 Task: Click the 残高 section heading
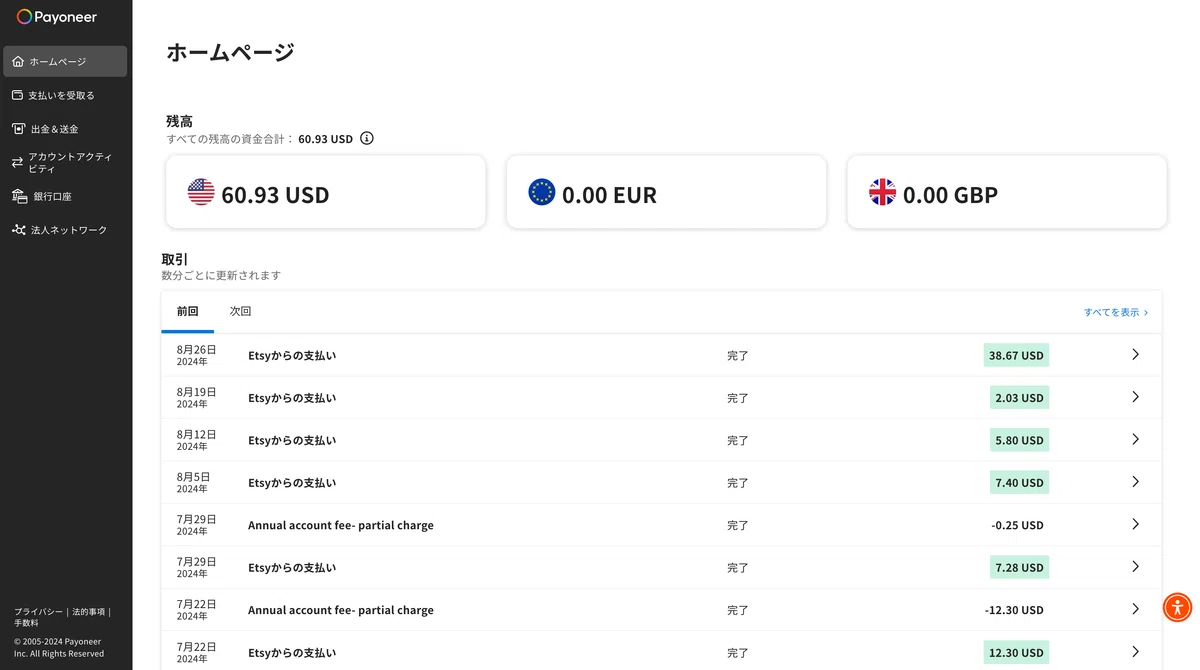(x=179, y=120)
